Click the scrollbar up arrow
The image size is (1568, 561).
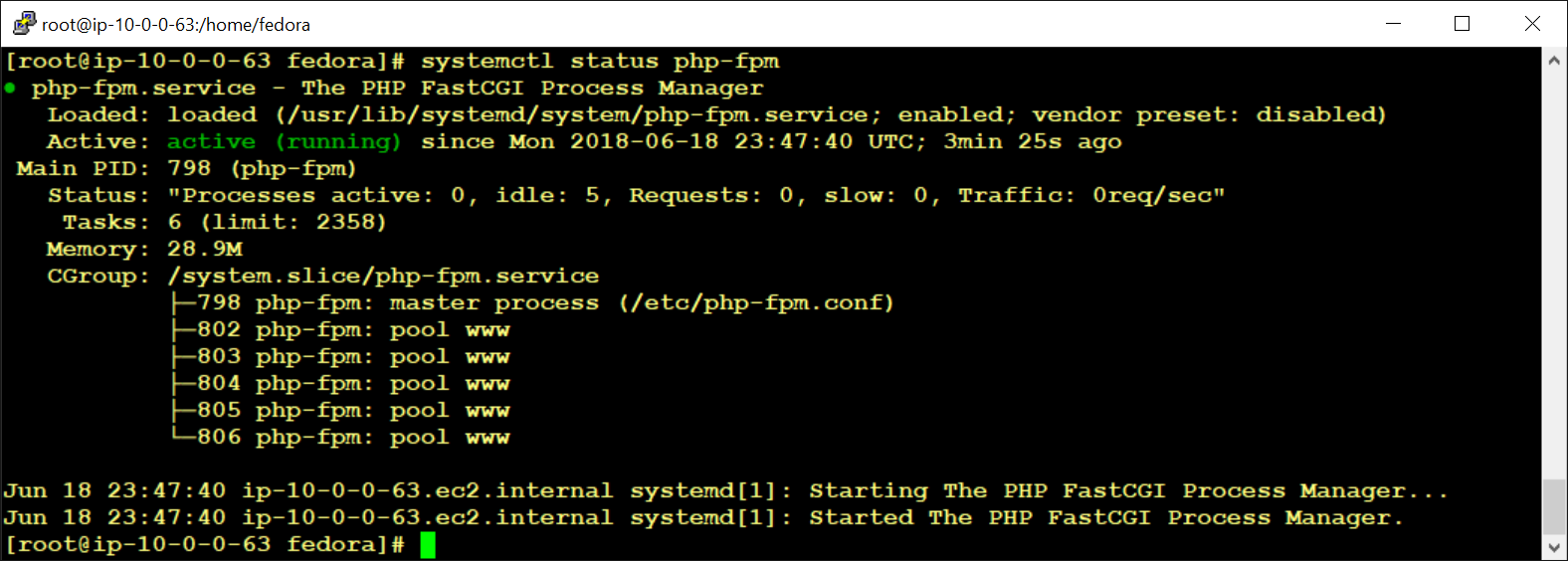pyautogui.click(x=1554, y=61)
